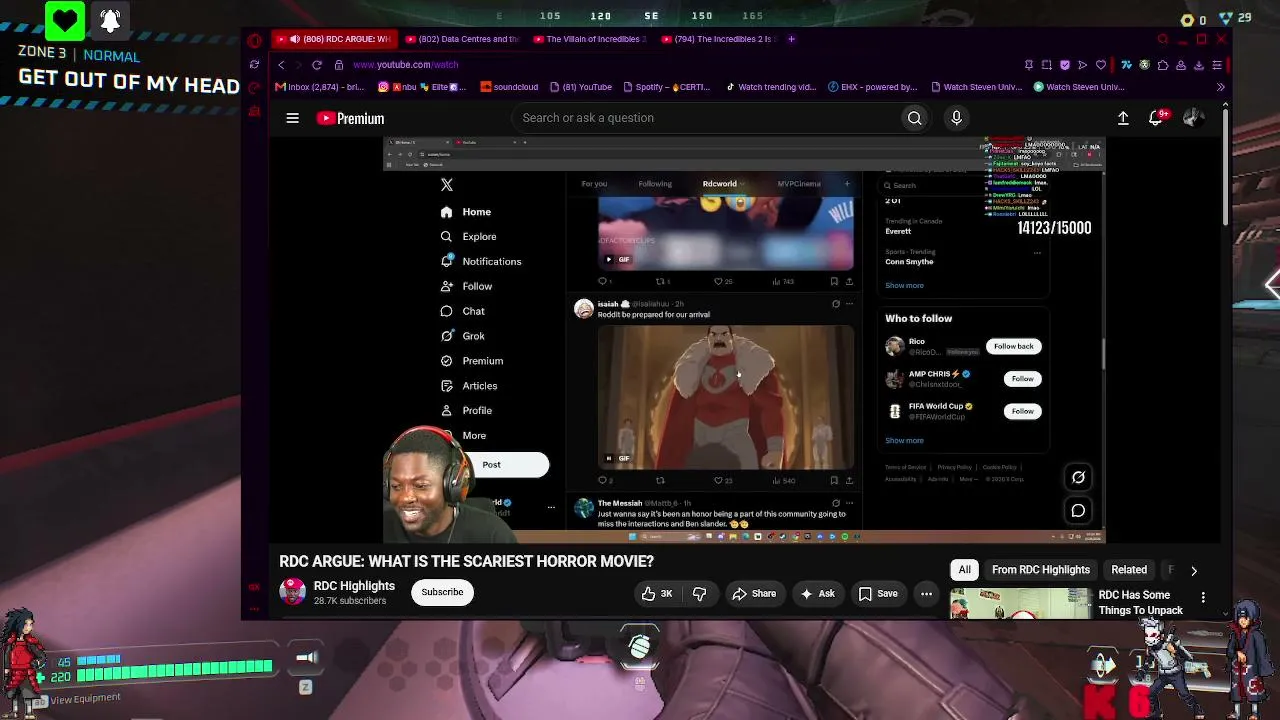
Task: Open the RDC Has Some Things thumbnail
Action: pyautogui.click(x=1021, y=603)
